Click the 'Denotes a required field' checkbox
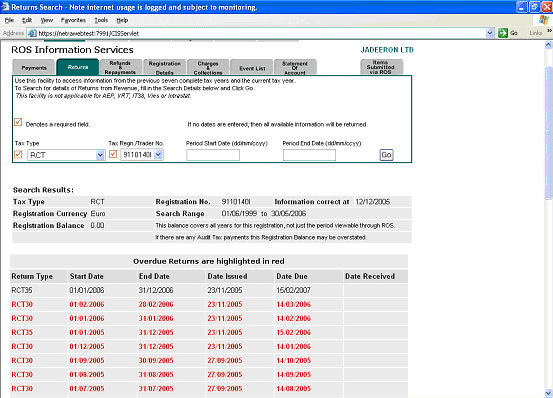 pos(18,122)
